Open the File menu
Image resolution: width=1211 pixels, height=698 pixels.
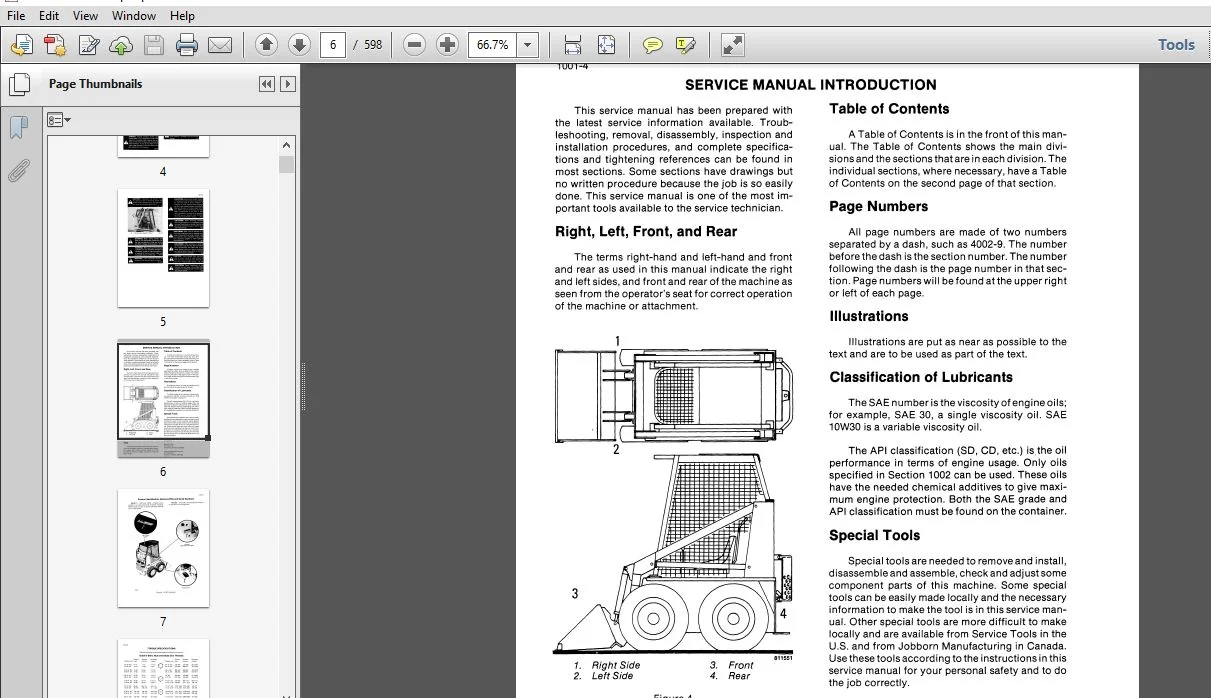coord(16,15)
